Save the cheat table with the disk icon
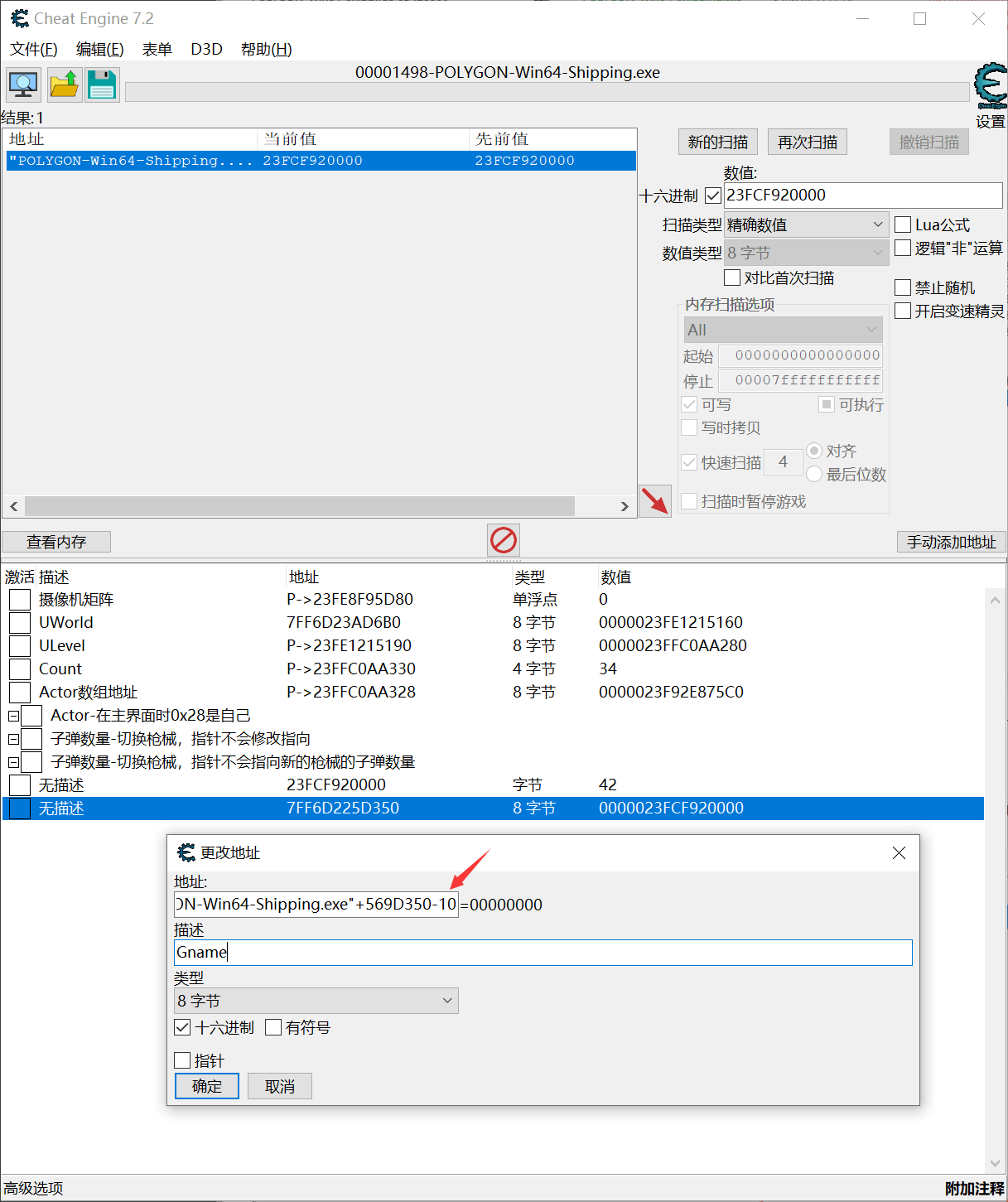The height and width of the screenshot is (1202, 1008). 101,84
